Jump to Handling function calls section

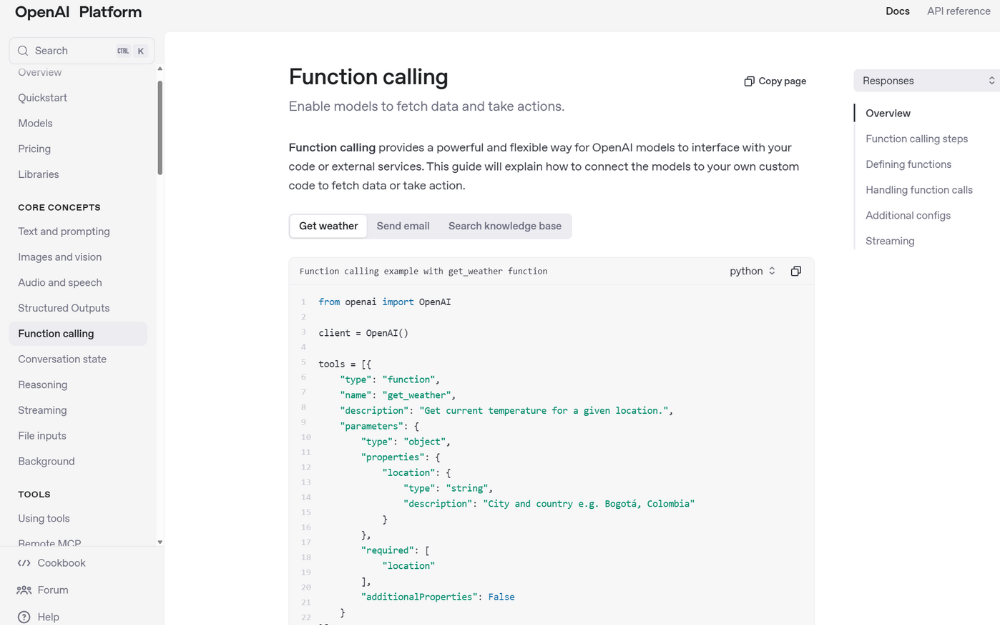click(919, 190)
